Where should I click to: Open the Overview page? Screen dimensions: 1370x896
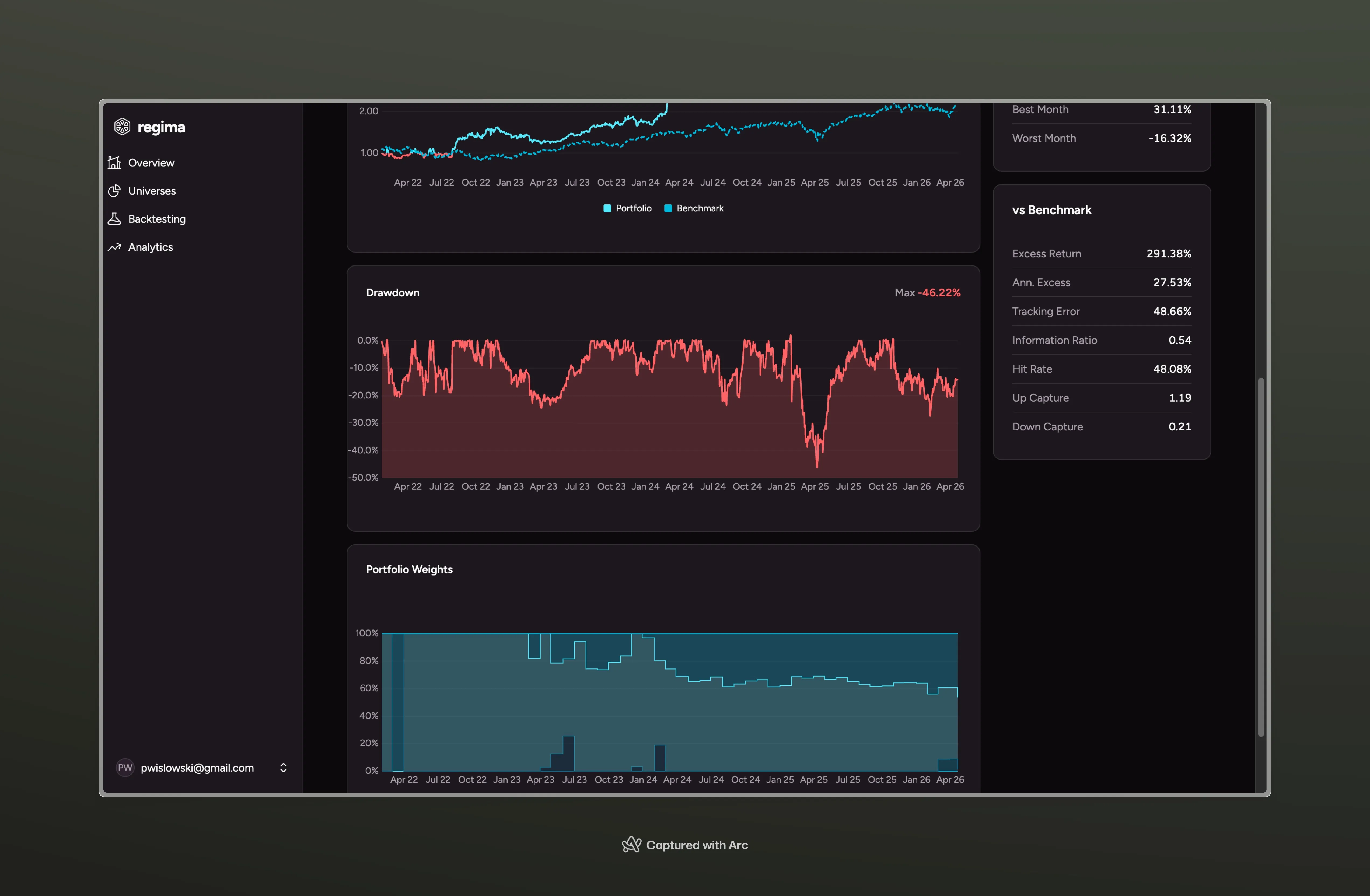pyautogui.click(x=151, y=163)
